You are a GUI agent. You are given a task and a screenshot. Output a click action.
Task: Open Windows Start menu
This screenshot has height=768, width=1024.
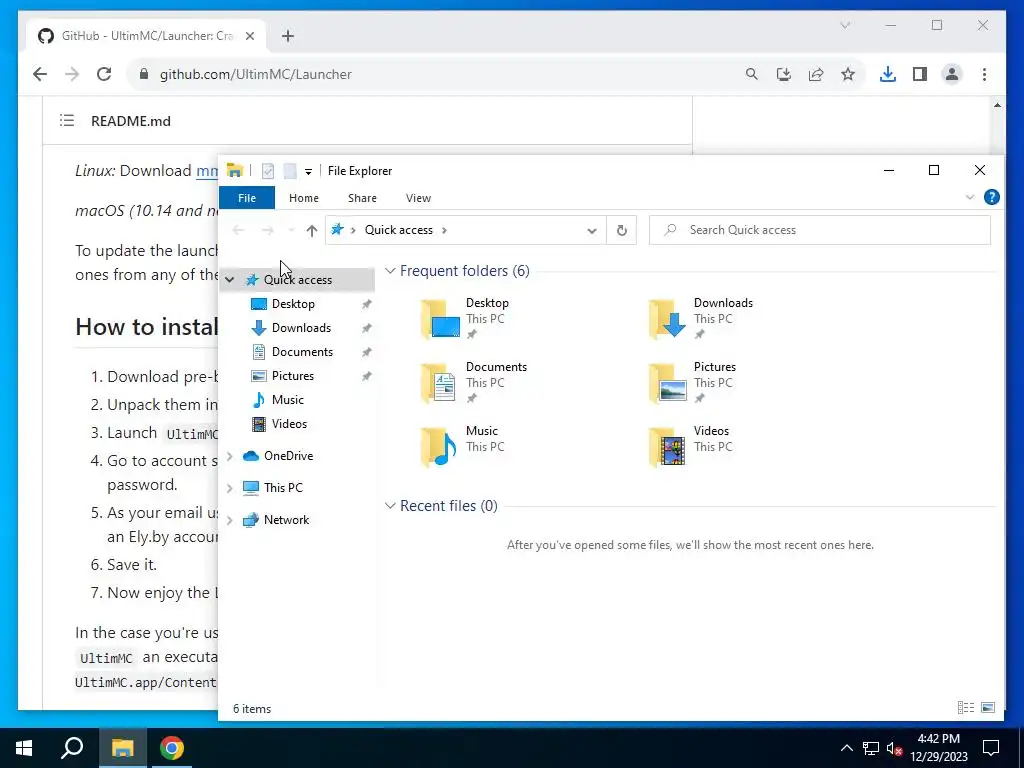(x=24, y=748)
